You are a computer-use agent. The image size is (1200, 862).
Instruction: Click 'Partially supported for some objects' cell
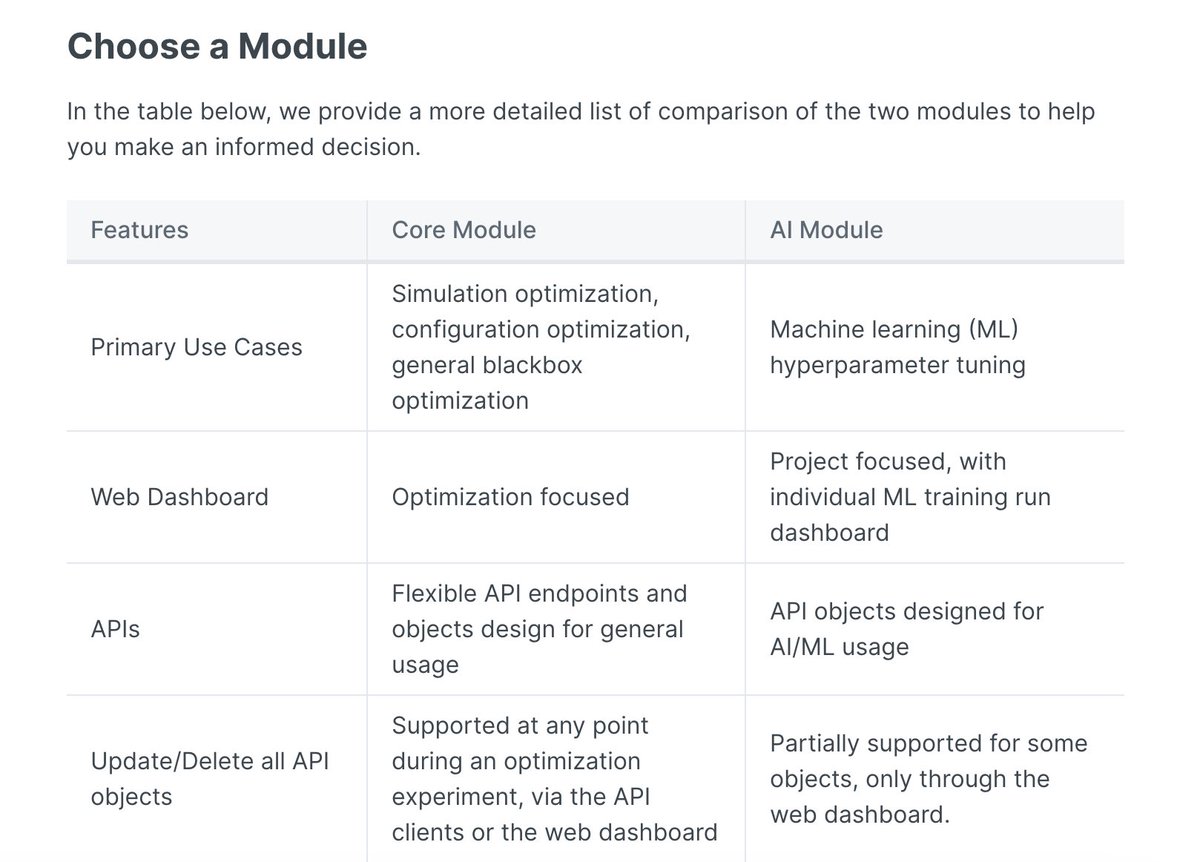pyautogui.click(x=928, y=779)
